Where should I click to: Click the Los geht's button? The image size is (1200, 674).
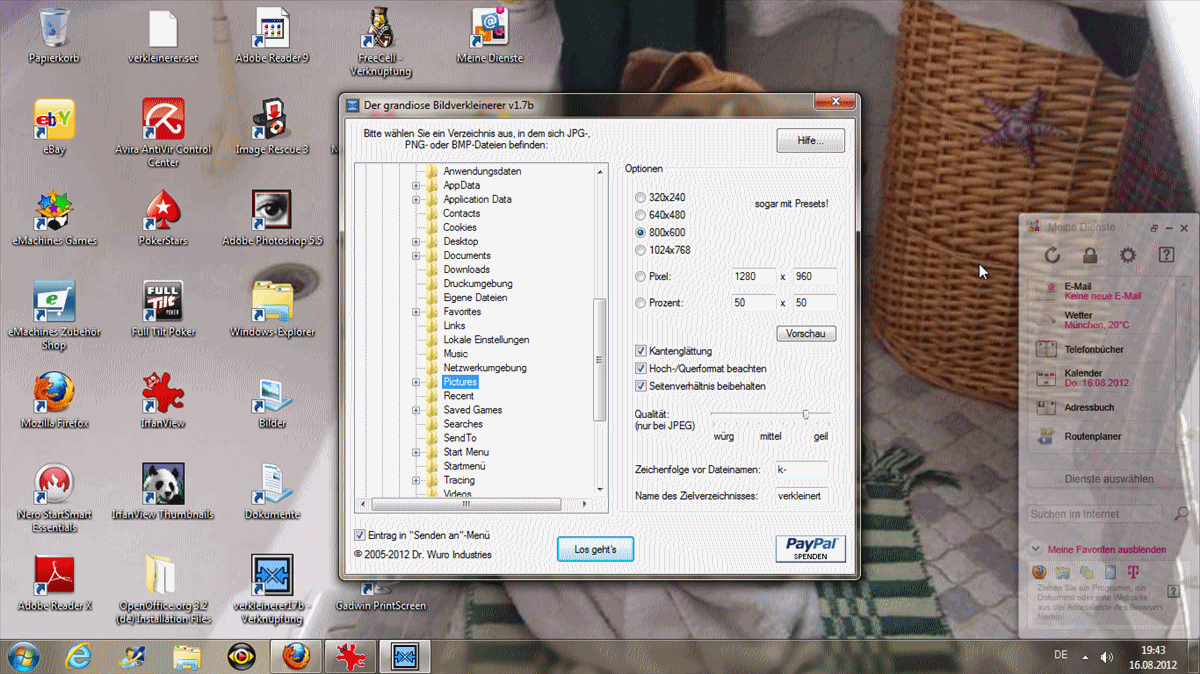click(x=595, y=549)
